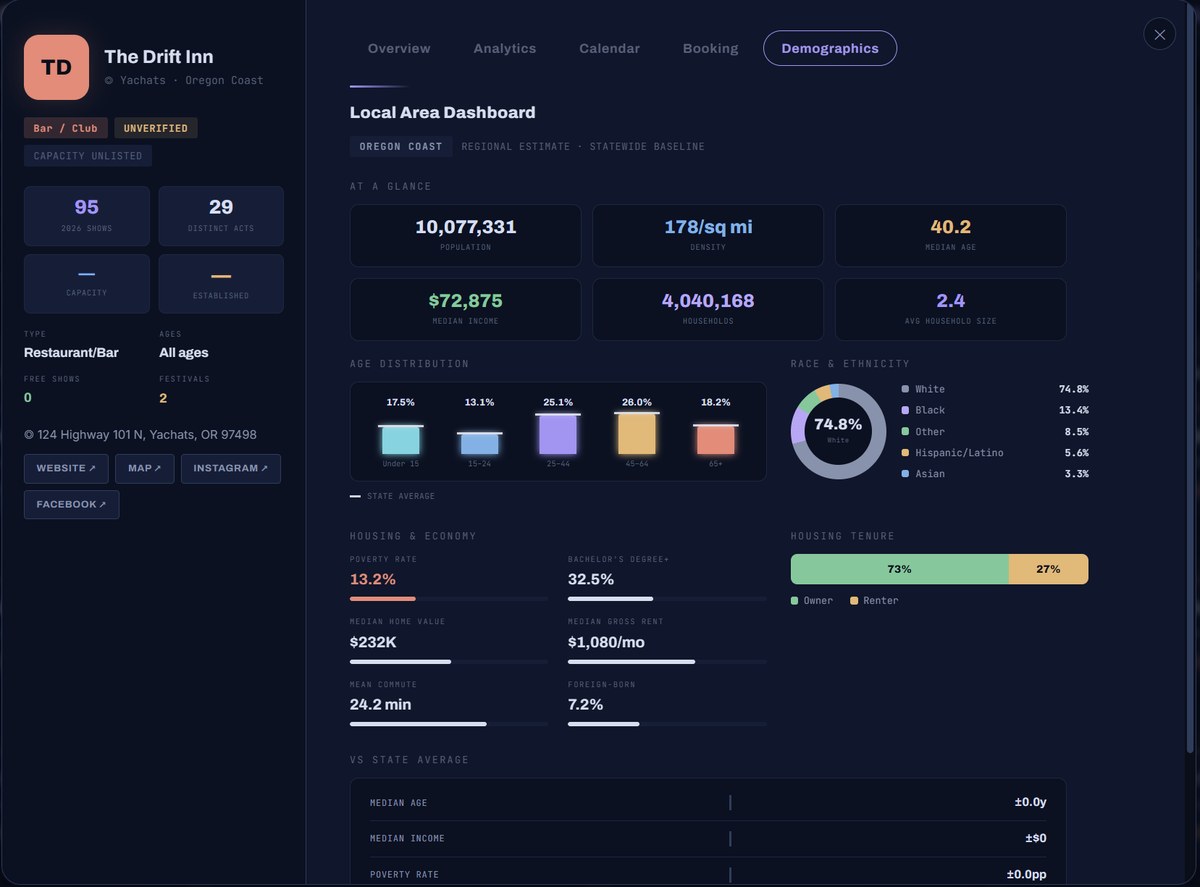The height and width of the screenshot is (887, 1200).
Task: Click the 178/sq mi density card
Action: point(708,236)
